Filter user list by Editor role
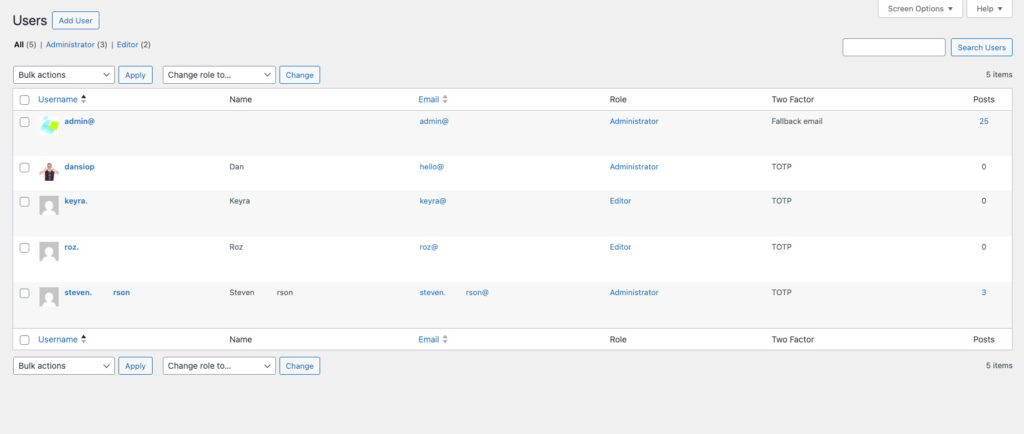The height and width of the screenshot is (434, 1024). pos(127,45)
